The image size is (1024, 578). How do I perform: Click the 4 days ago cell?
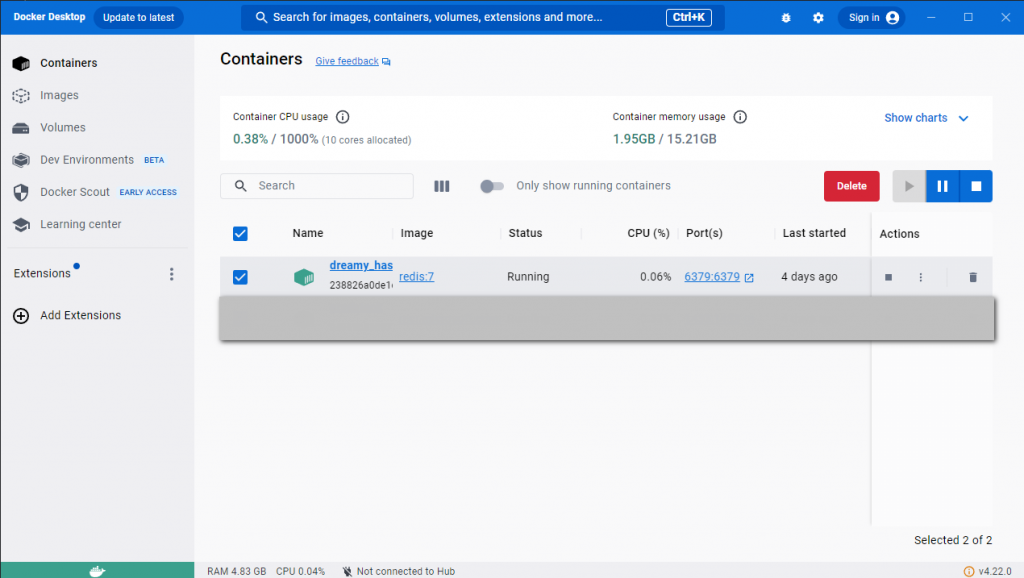tap(809, 277)
